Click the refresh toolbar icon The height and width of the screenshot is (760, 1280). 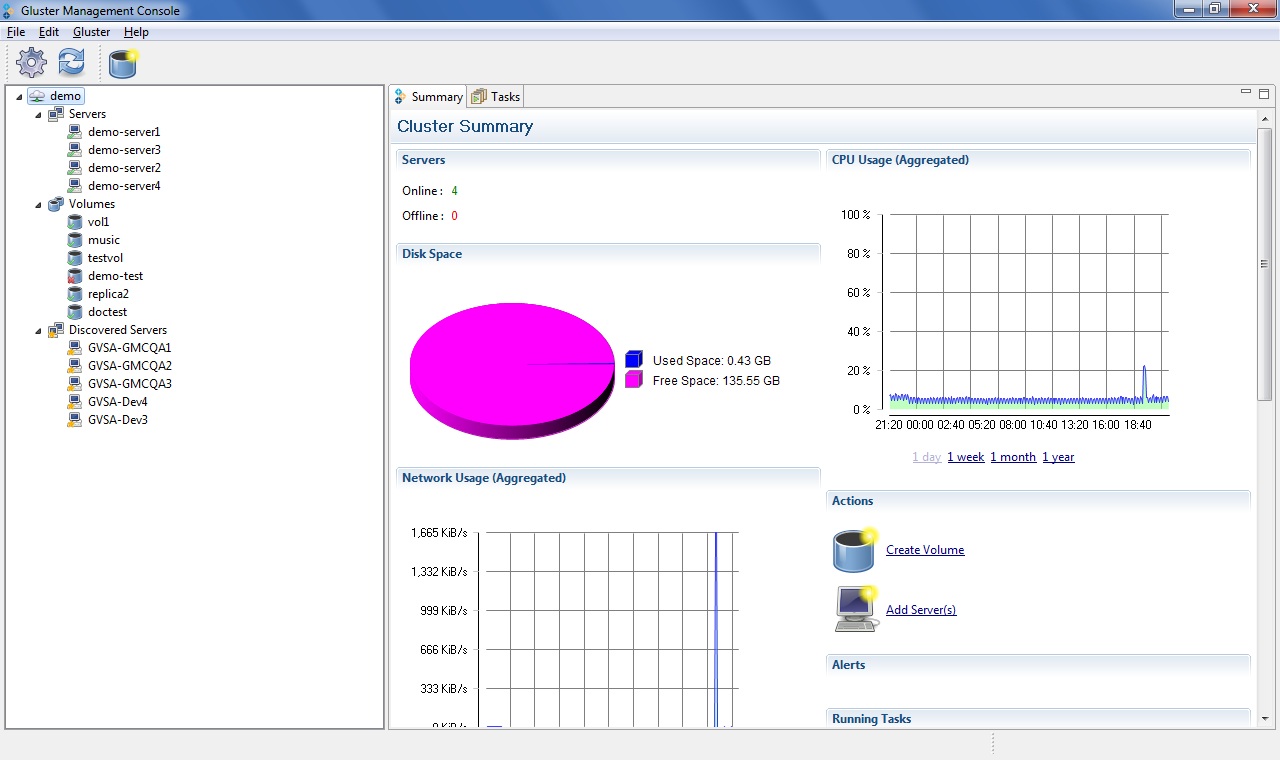[72, 63]
